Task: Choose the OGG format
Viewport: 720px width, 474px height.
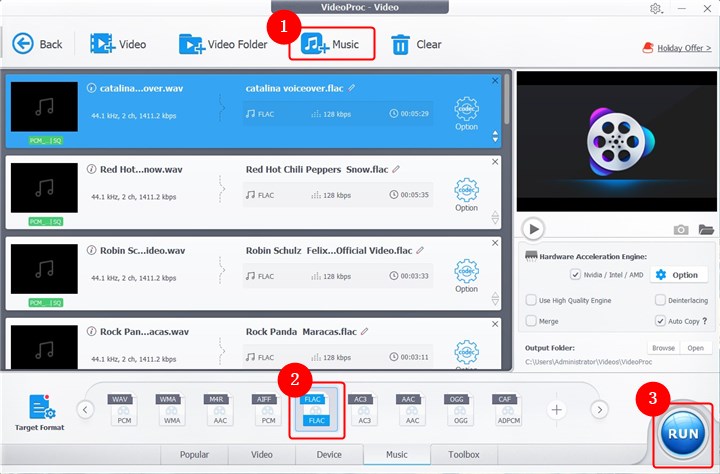Action: pos(460,409)
